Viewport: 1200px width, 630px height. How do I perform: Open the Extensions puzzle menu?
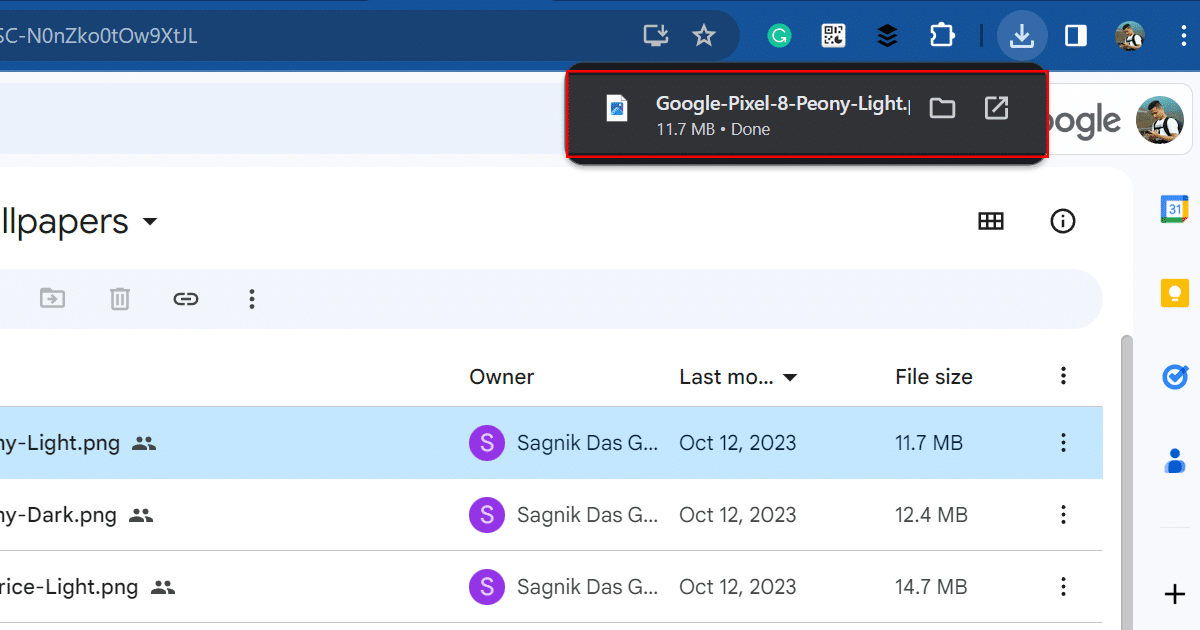941,37
